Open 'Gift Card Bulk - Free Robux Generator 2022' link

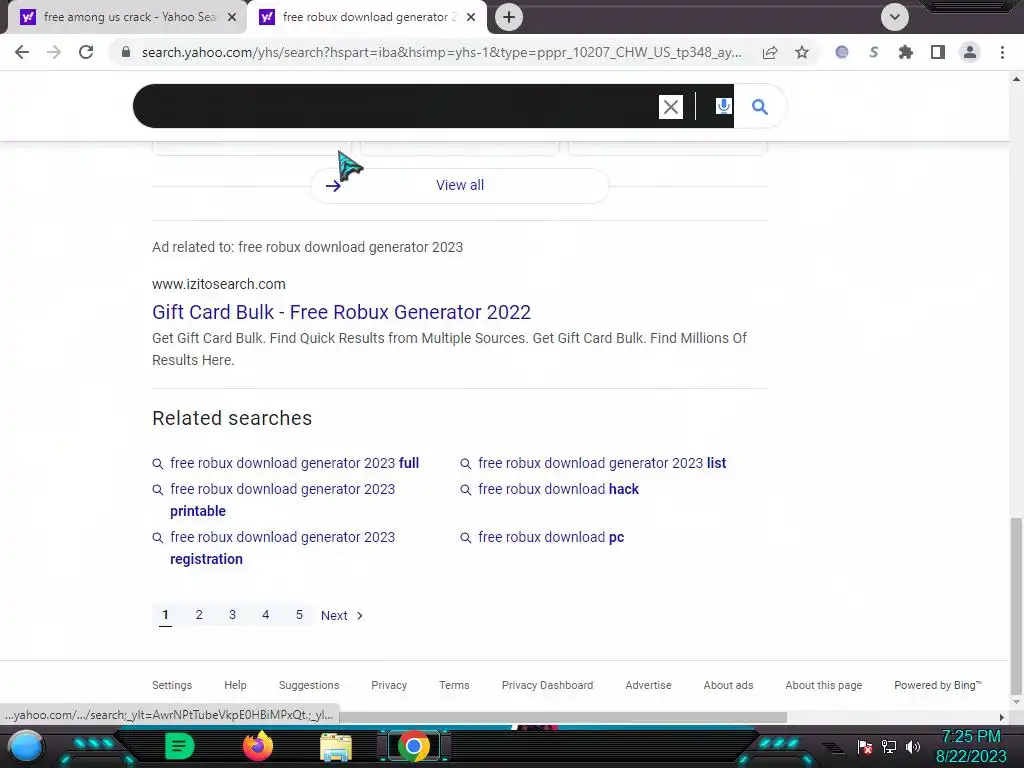pos(342,312)
